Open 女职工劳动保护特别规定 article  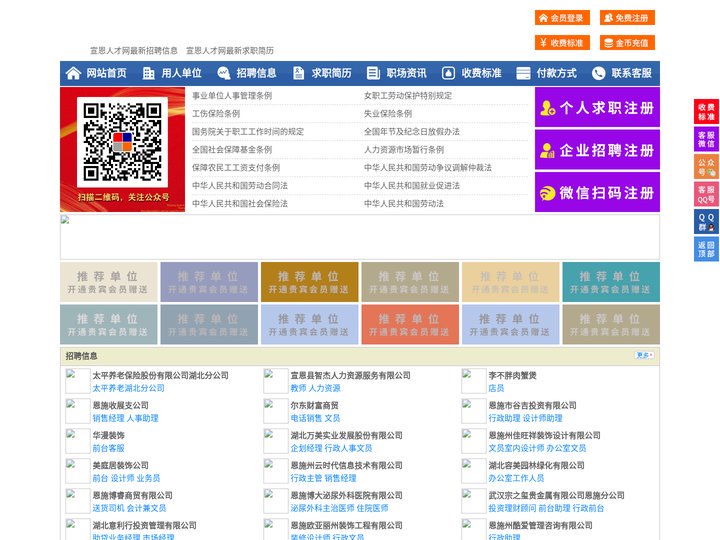[408, 96]
